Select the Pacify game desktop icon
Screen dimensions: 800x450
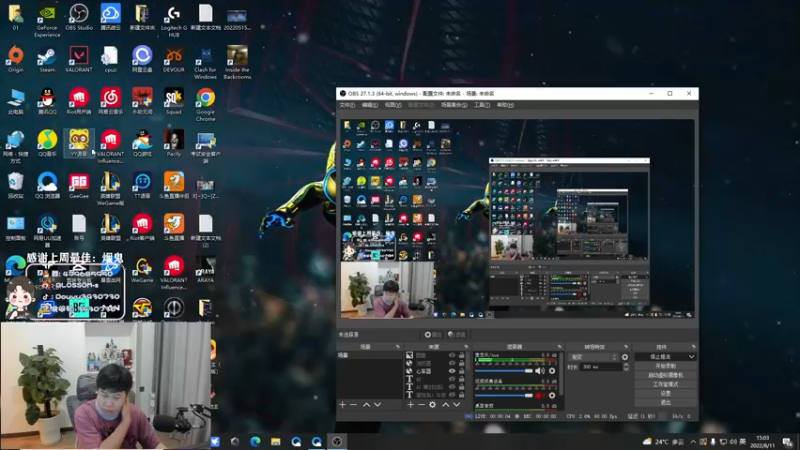pyautogui.click(x=173, y=143)
